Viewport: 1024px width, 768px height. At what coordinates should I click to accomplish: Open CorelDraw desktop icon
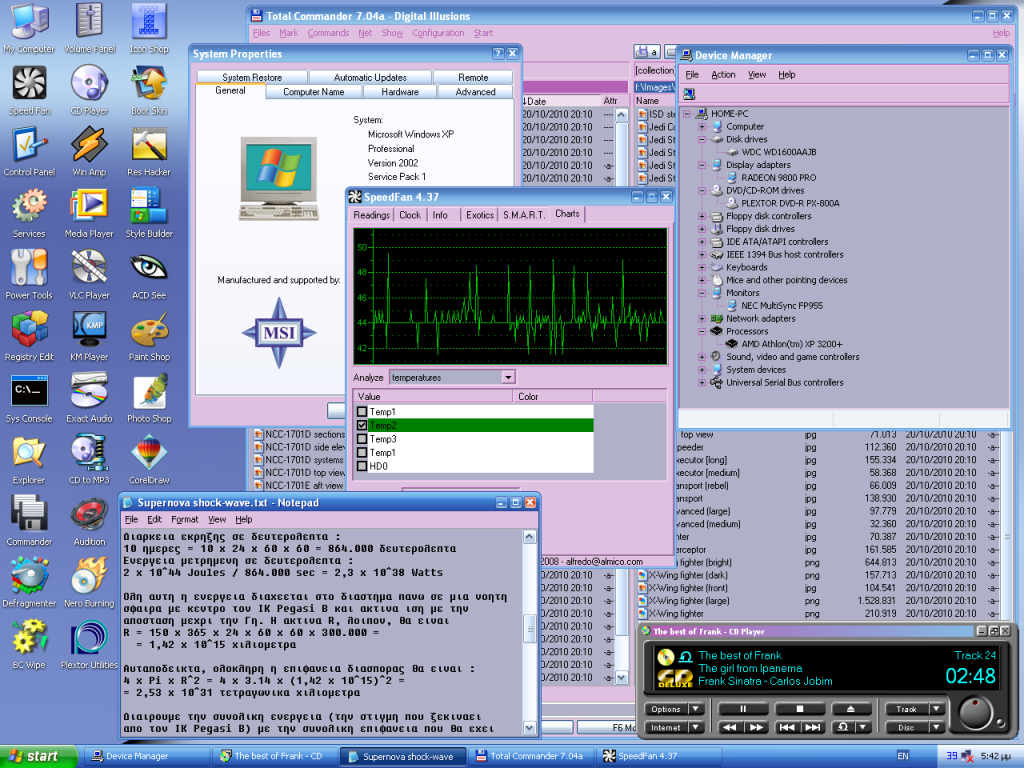click(x=149, y=459)
